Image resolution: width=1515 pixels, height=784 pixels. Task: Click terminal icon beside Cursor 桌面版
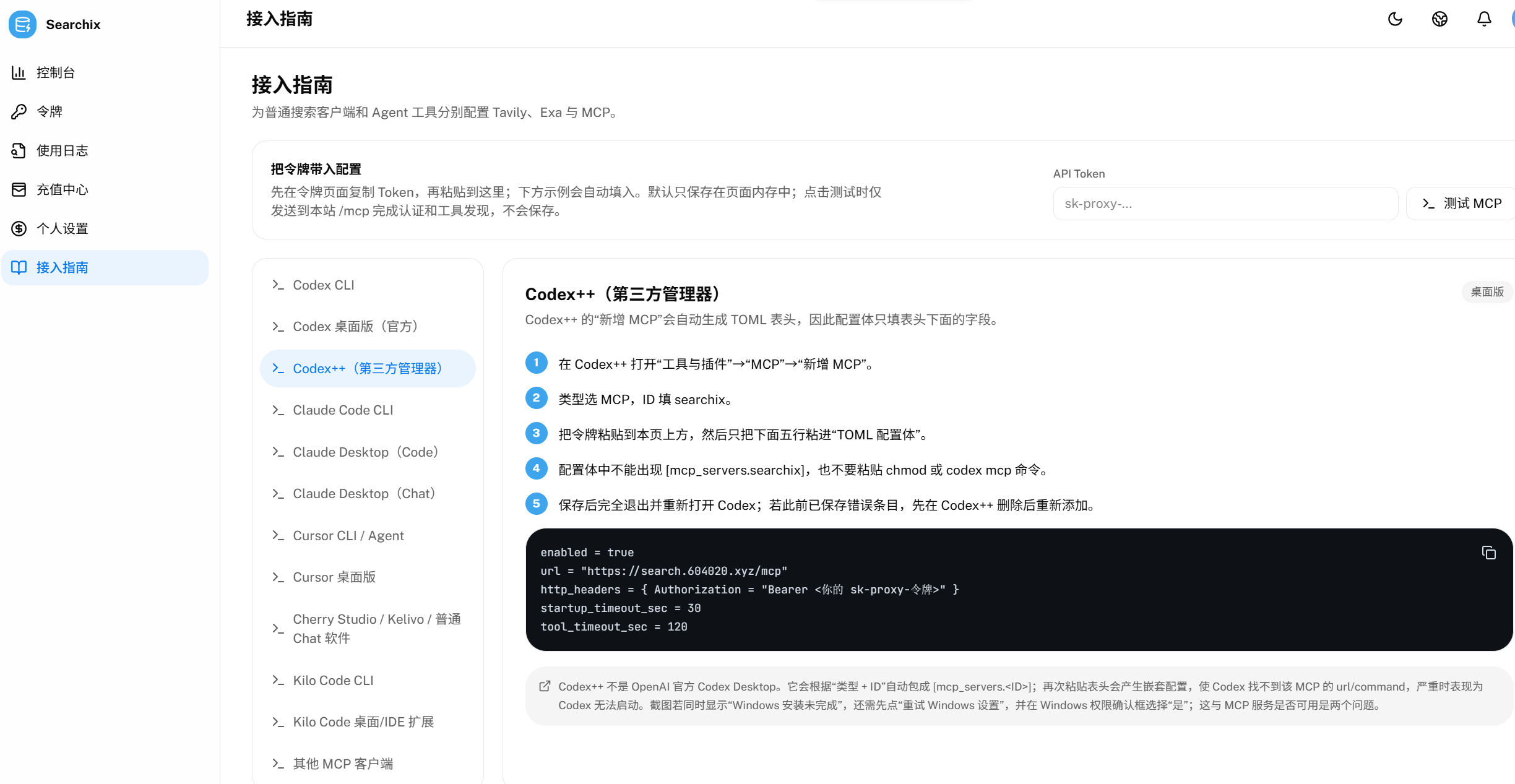tap(278, 577)
